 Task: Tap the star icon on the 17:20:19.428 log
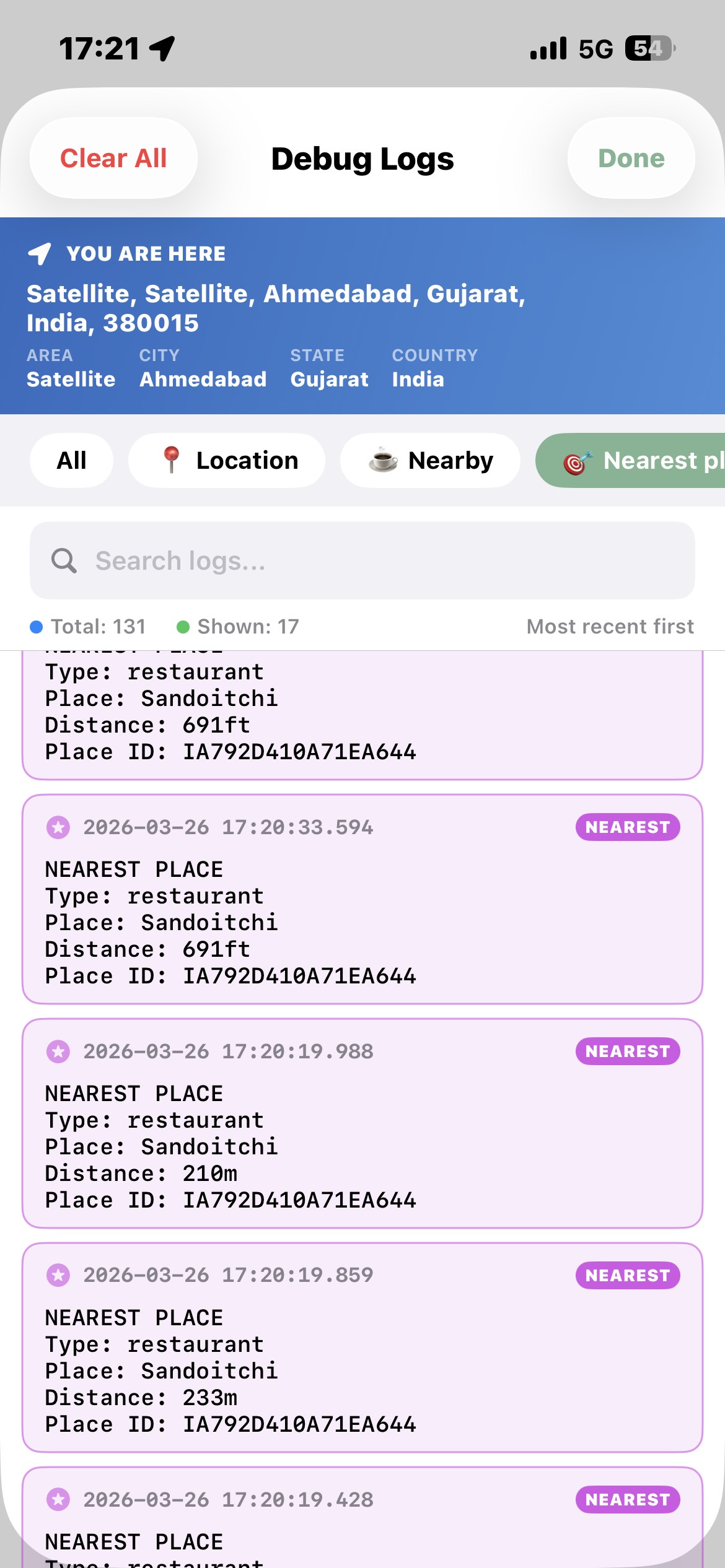58,1500
